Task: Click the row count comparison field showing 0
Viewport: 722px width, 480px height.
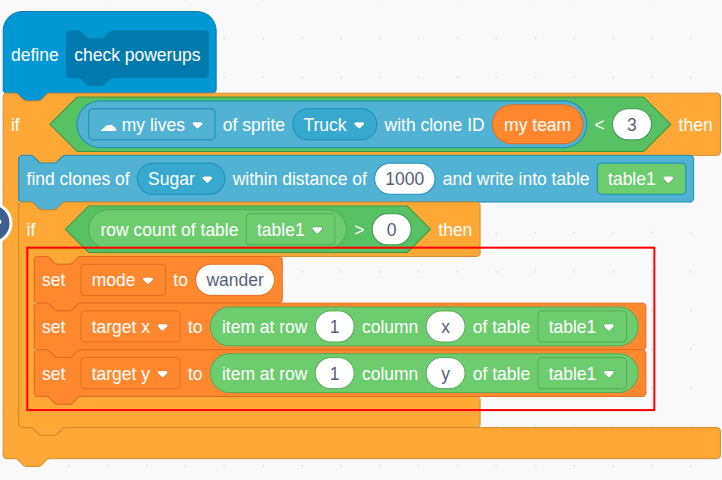Action: coord(391,229)
